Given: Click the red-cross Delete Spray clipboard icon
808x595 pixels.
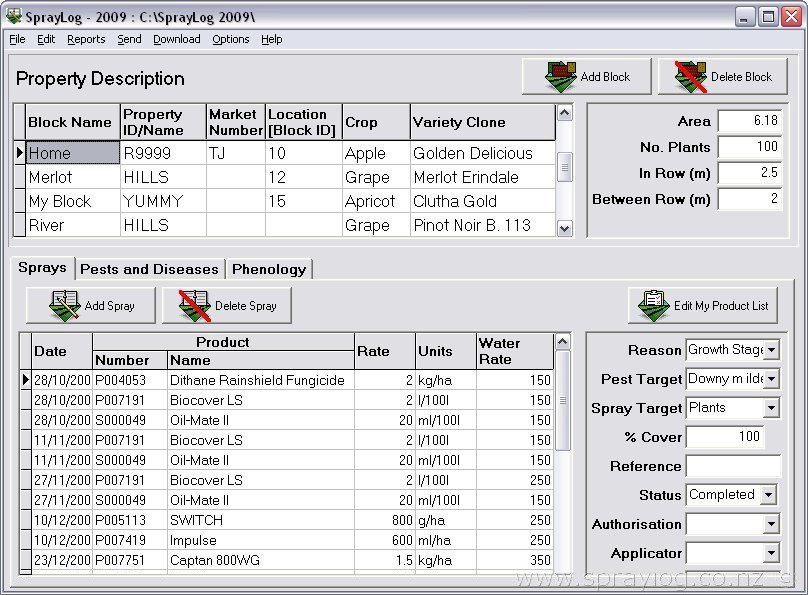Looking at the screenshot, I should (x=196, y=305).
